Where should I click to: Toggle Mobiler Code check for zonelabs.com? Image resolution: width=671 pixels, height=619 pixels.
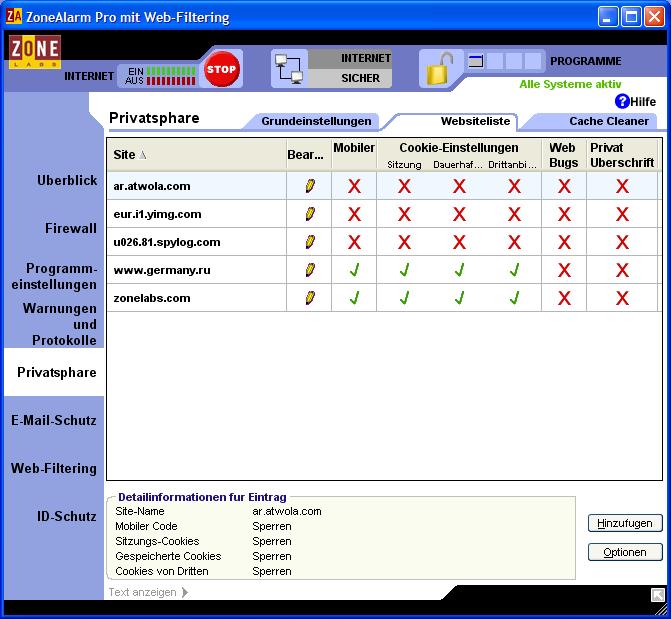354,298
